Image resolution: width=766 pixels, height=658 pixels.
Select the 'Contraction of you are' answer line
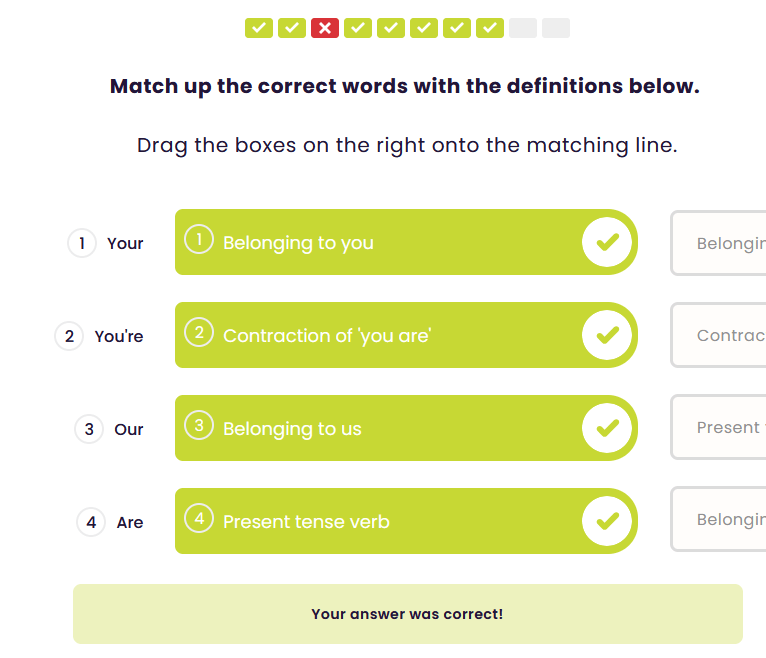[380, 335]
